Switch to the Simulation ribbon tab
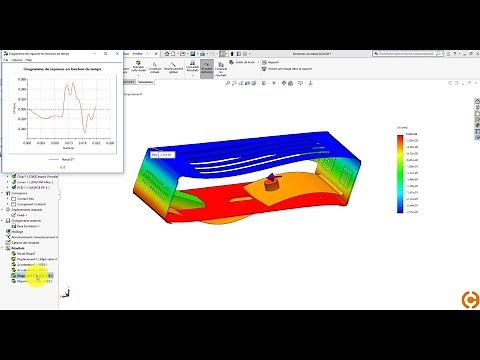Screen dimensions: 480x360 pyautogui.click(x=145, y=82)
